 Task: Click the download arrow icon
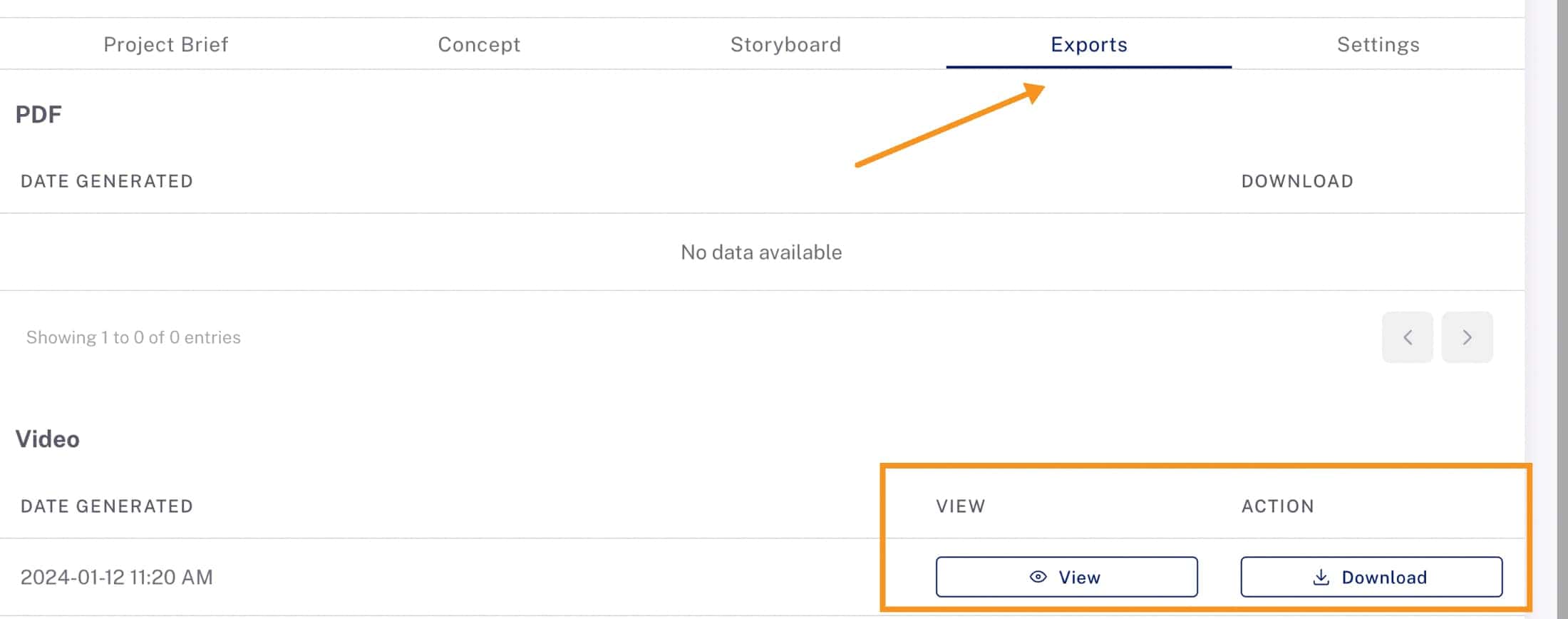[1321, 577]
